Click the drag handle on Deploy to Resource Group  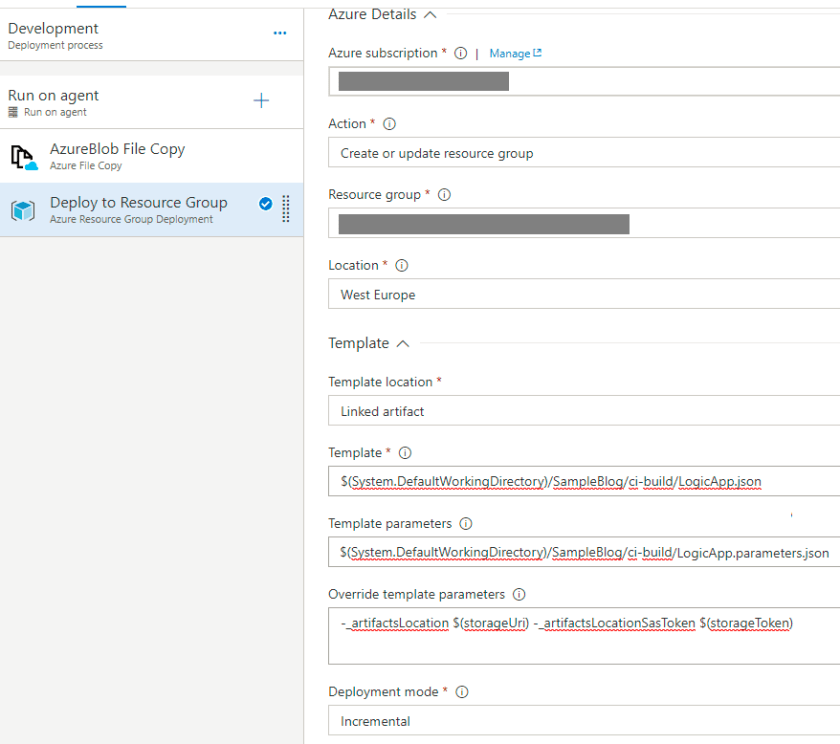tap(286, 208)
